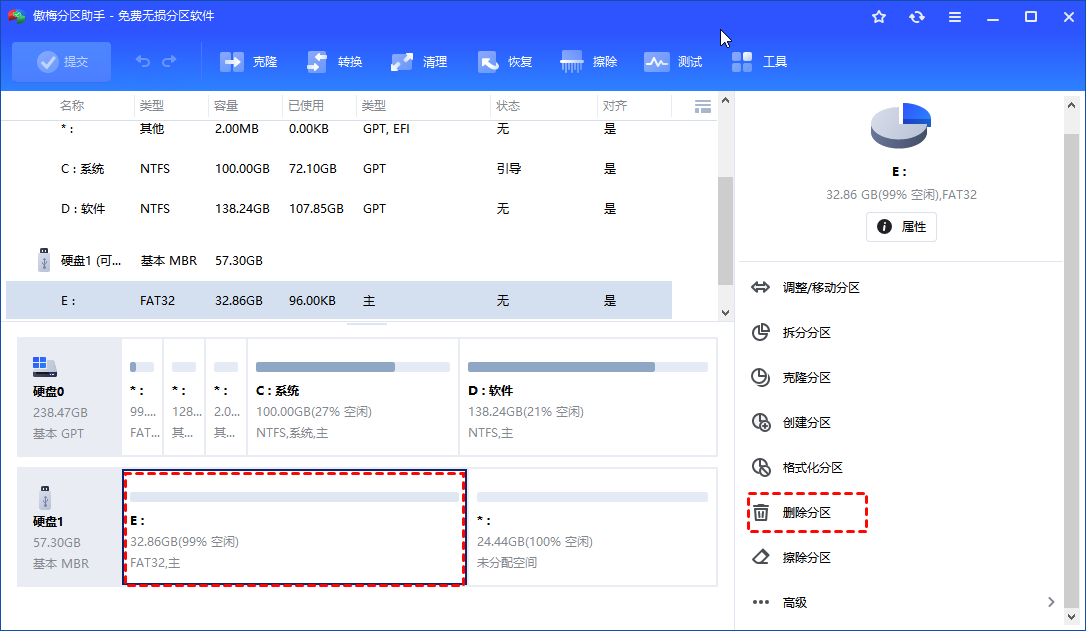
Task: Select the 硬盘0 disk block
Action: click(x=69, y=398)
